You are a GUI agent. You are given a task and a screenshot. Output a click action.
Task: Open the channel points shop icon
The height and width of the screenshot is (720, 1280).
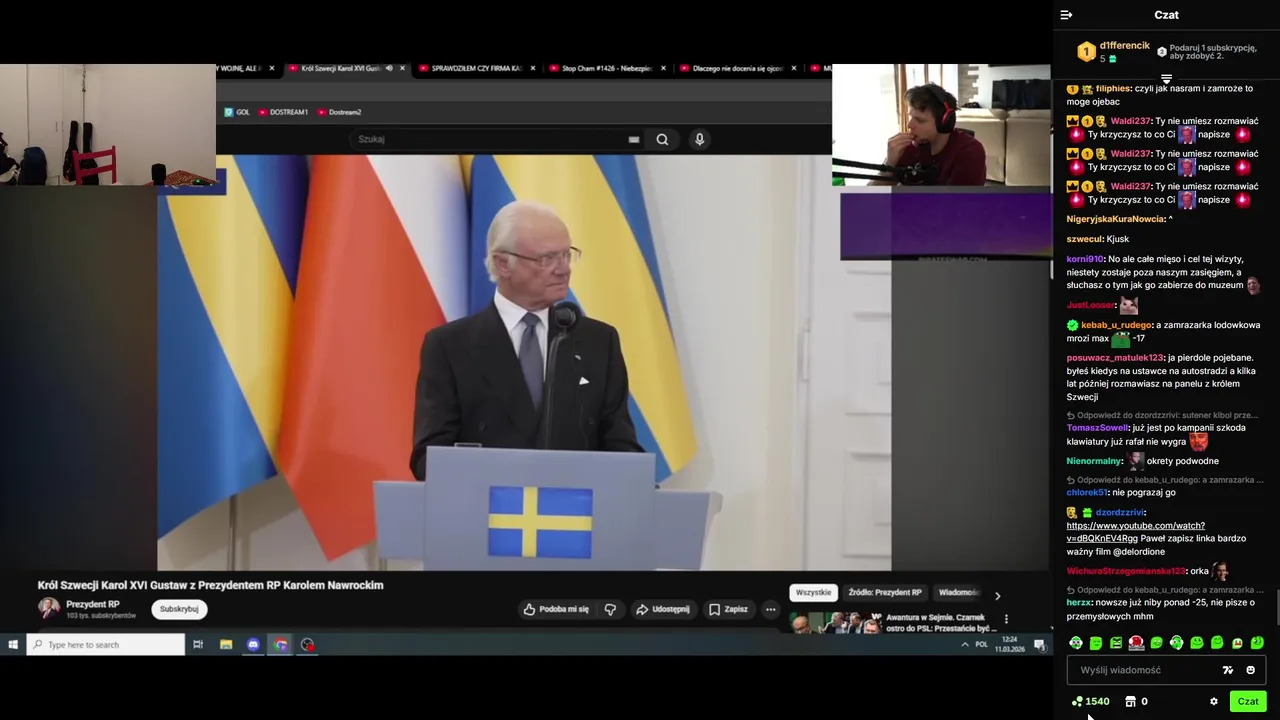(x=1130, y=701)
